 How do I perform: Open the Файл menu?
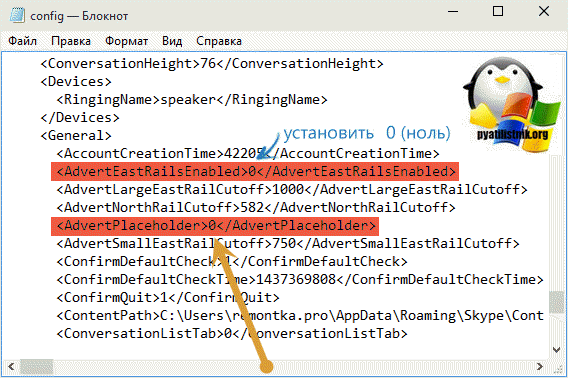[22, 41]
